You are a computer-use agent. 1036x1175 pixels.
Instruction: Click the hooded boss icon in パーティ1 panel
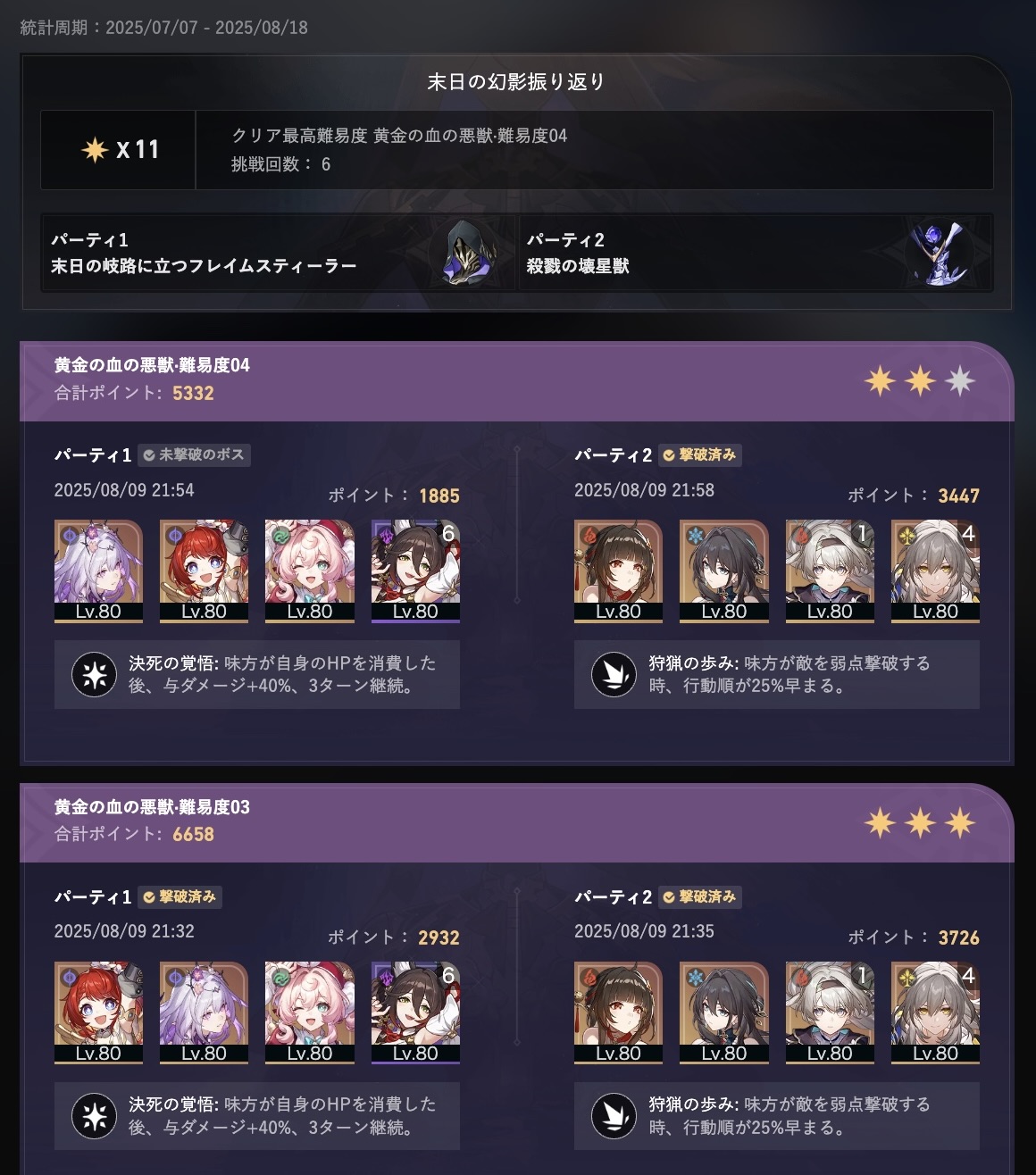click(471, 253)
